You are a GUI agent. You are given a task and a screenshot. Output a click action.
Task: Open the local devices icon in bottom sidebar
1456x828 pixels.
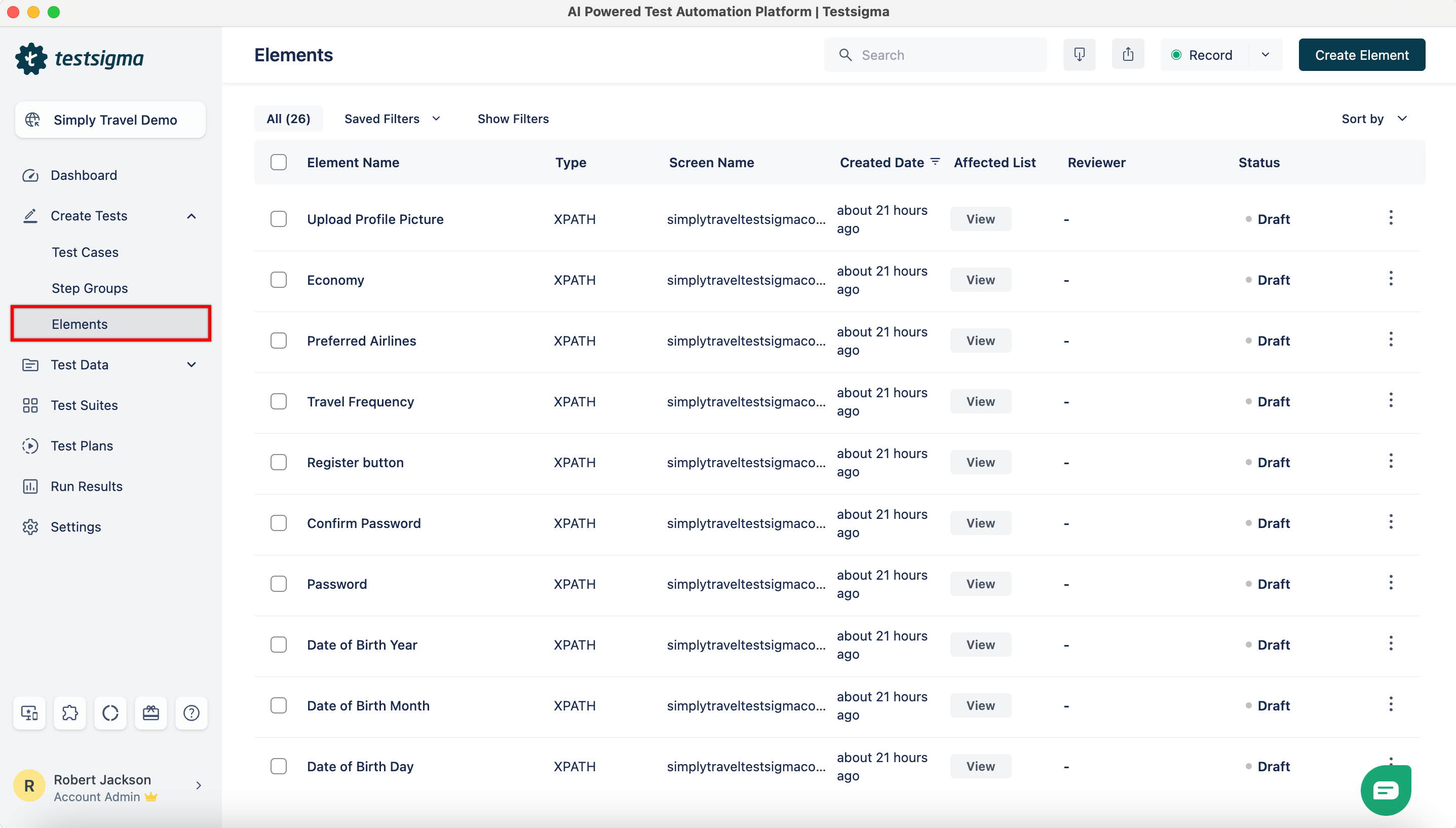click(x=29, y=712)
